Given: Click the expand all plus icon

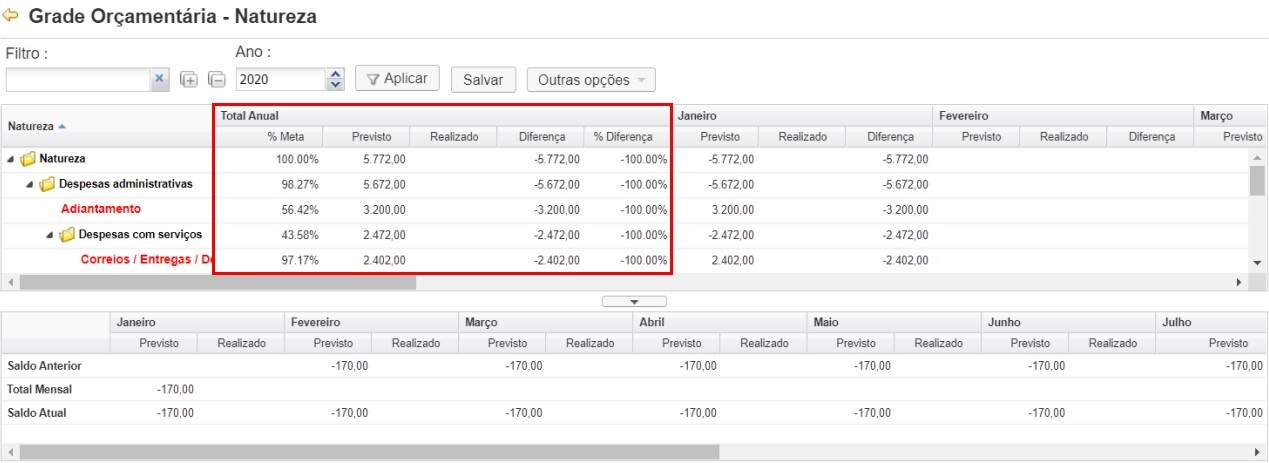Looking at the screenshot, I should click(188, 80).
